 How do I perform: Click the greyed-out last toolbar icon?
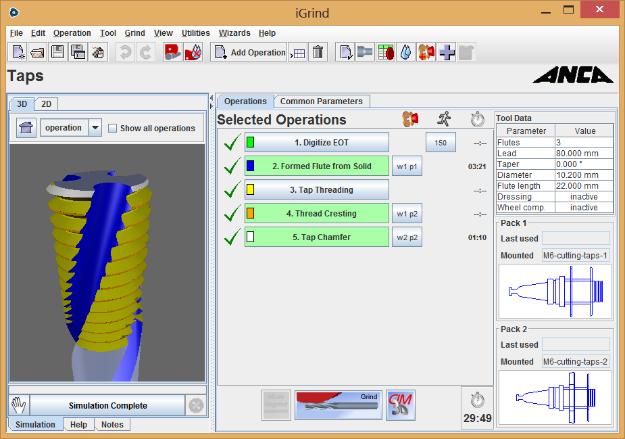coord(466,52)
